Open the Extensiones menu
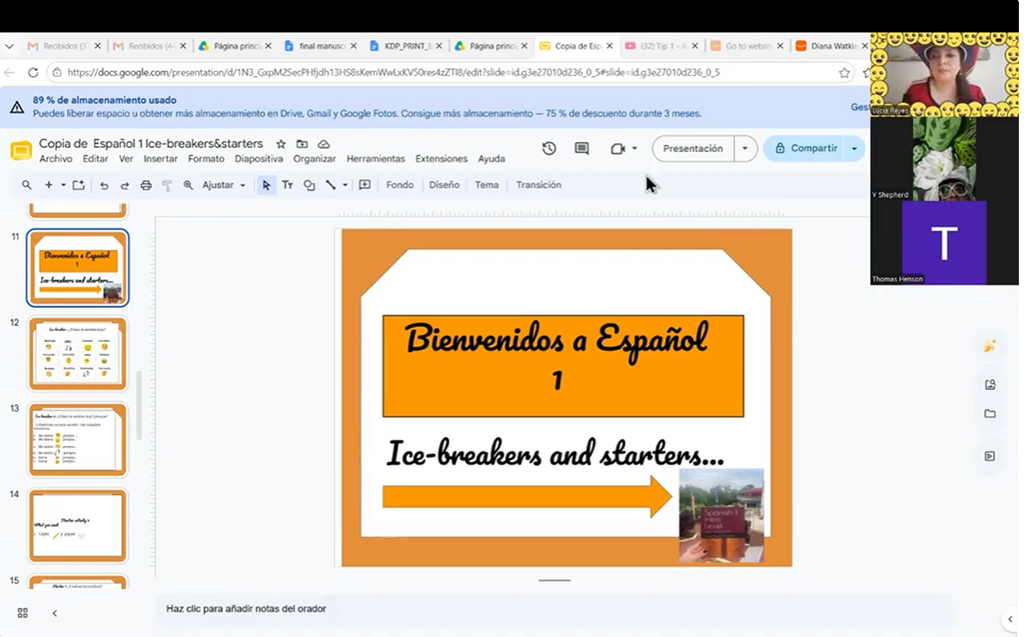Screen dimensions: 1024x637 tap(441, 159)
